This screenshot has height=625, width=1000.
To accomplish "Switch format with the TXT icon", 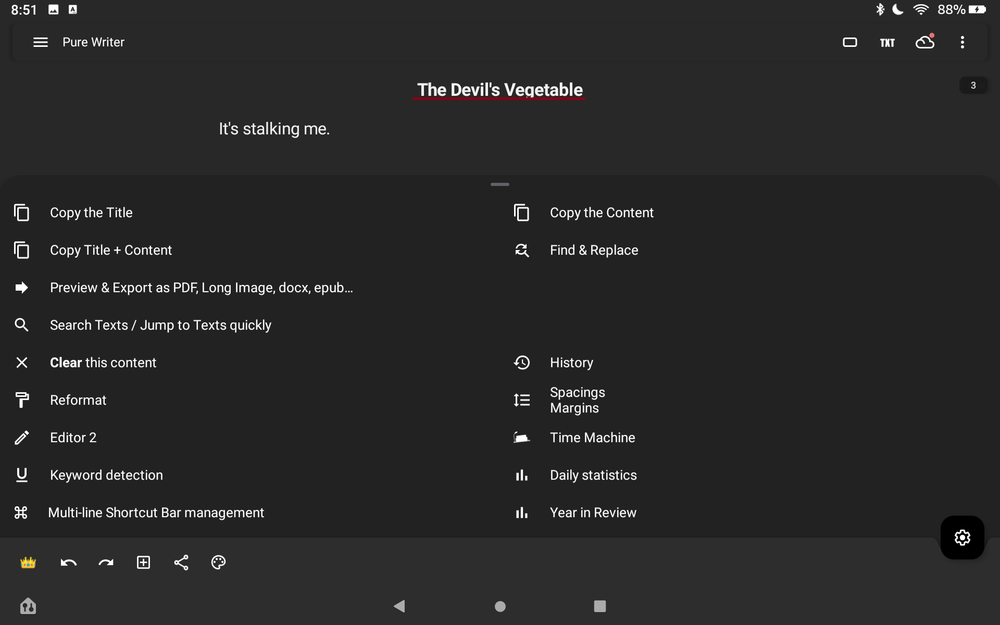I will (887, 43).
